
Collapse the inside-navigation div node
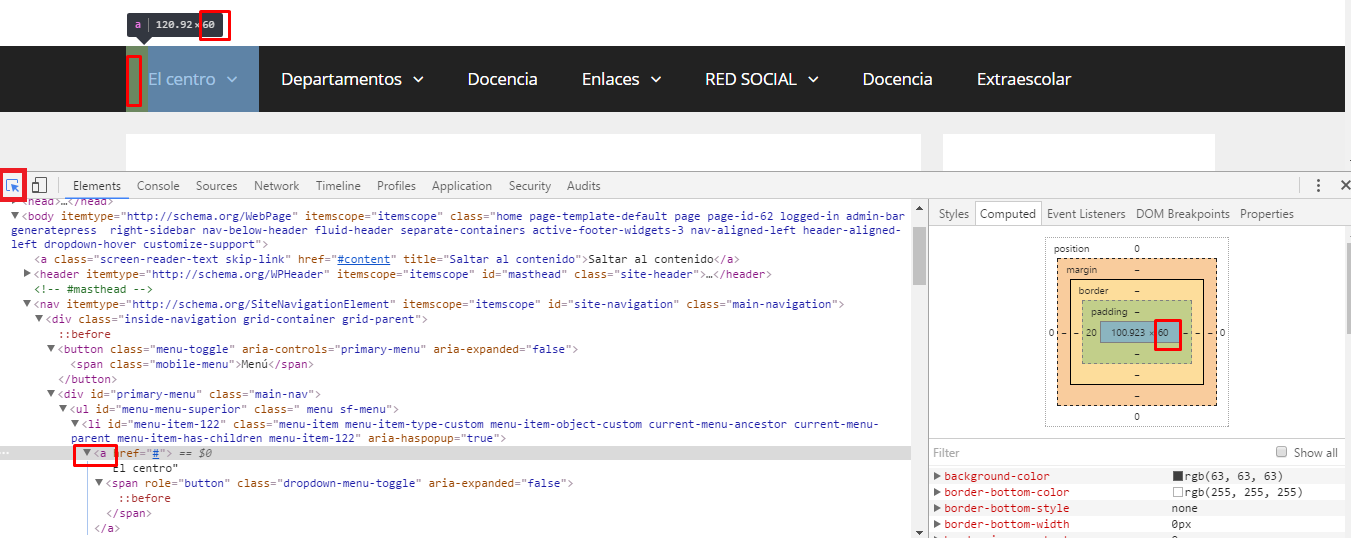[39, 319]
